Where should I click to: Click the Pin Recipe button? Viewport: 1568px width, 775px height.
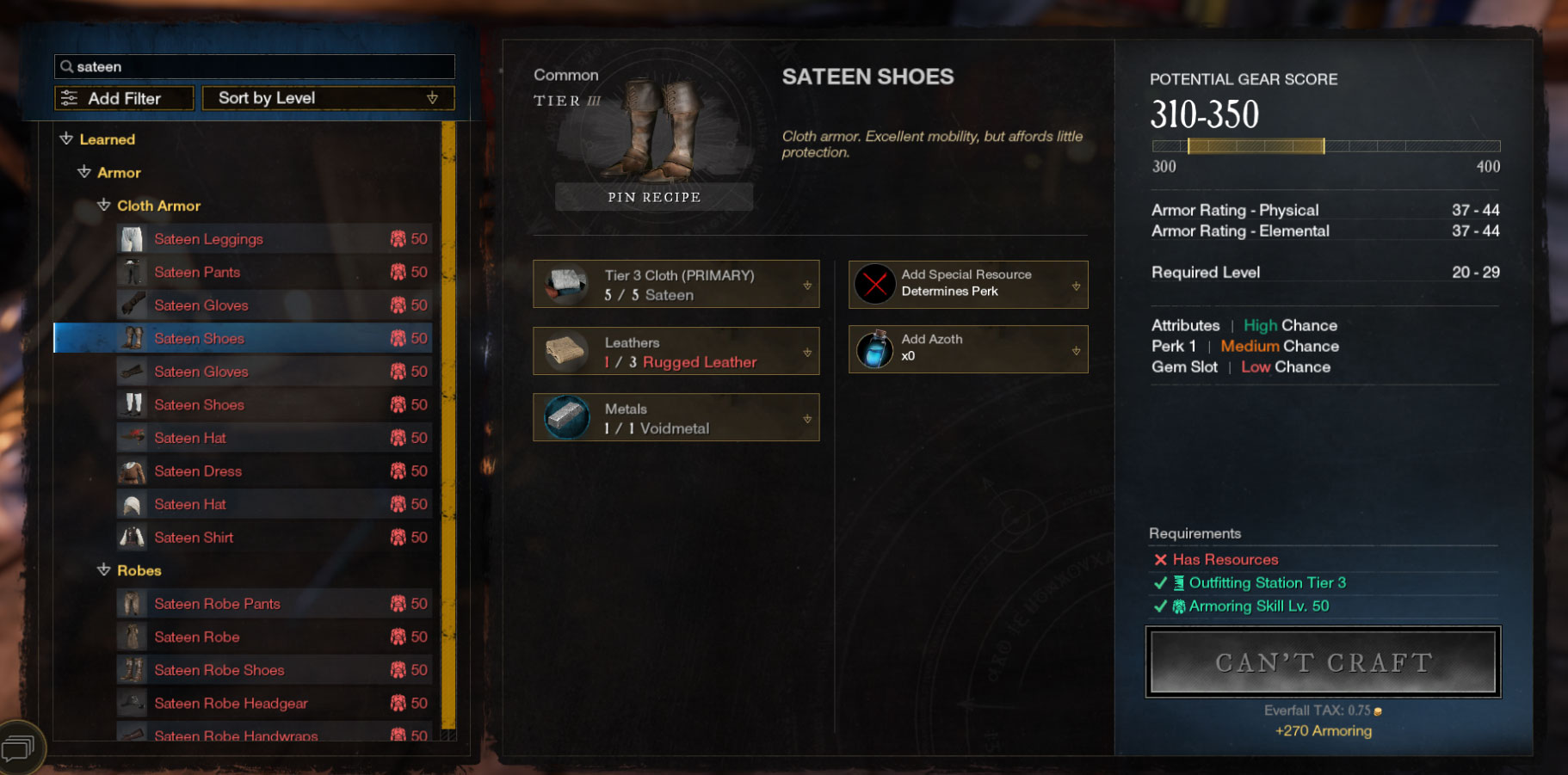(x=654, y=197)
